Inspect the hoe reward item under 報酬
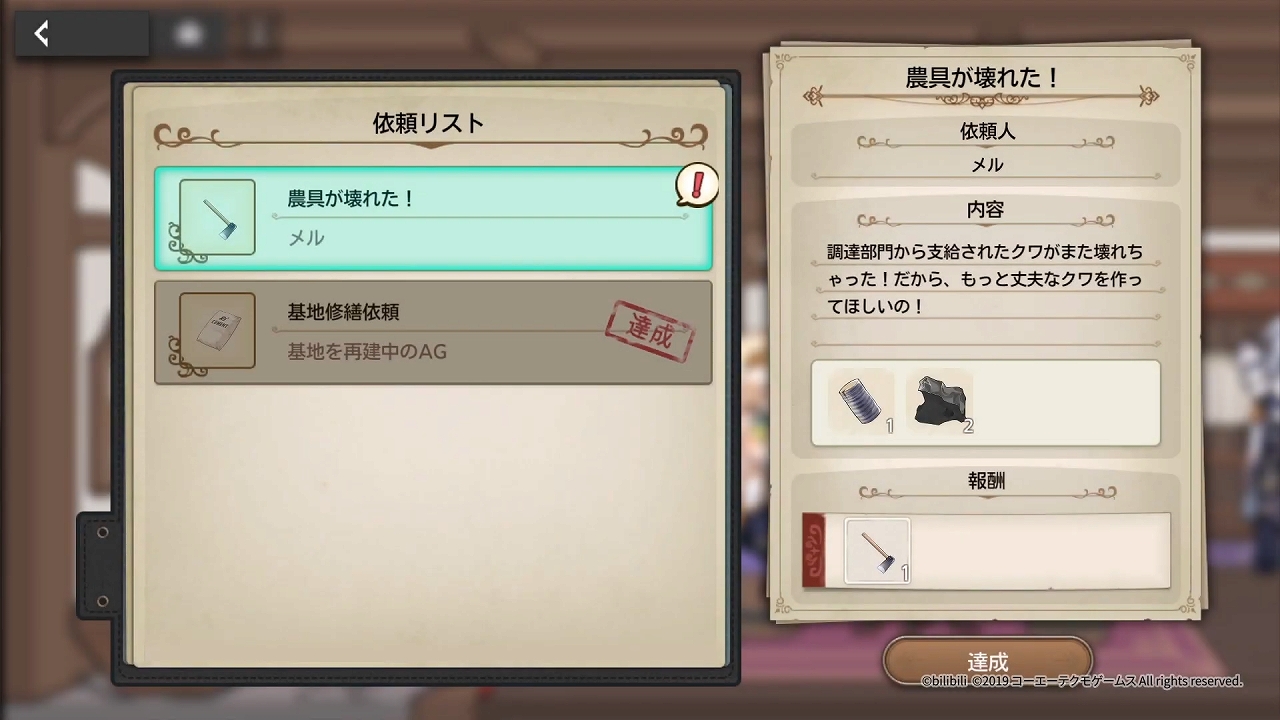This screenshot has height=720, width=1280. click(x=877, y=550)
